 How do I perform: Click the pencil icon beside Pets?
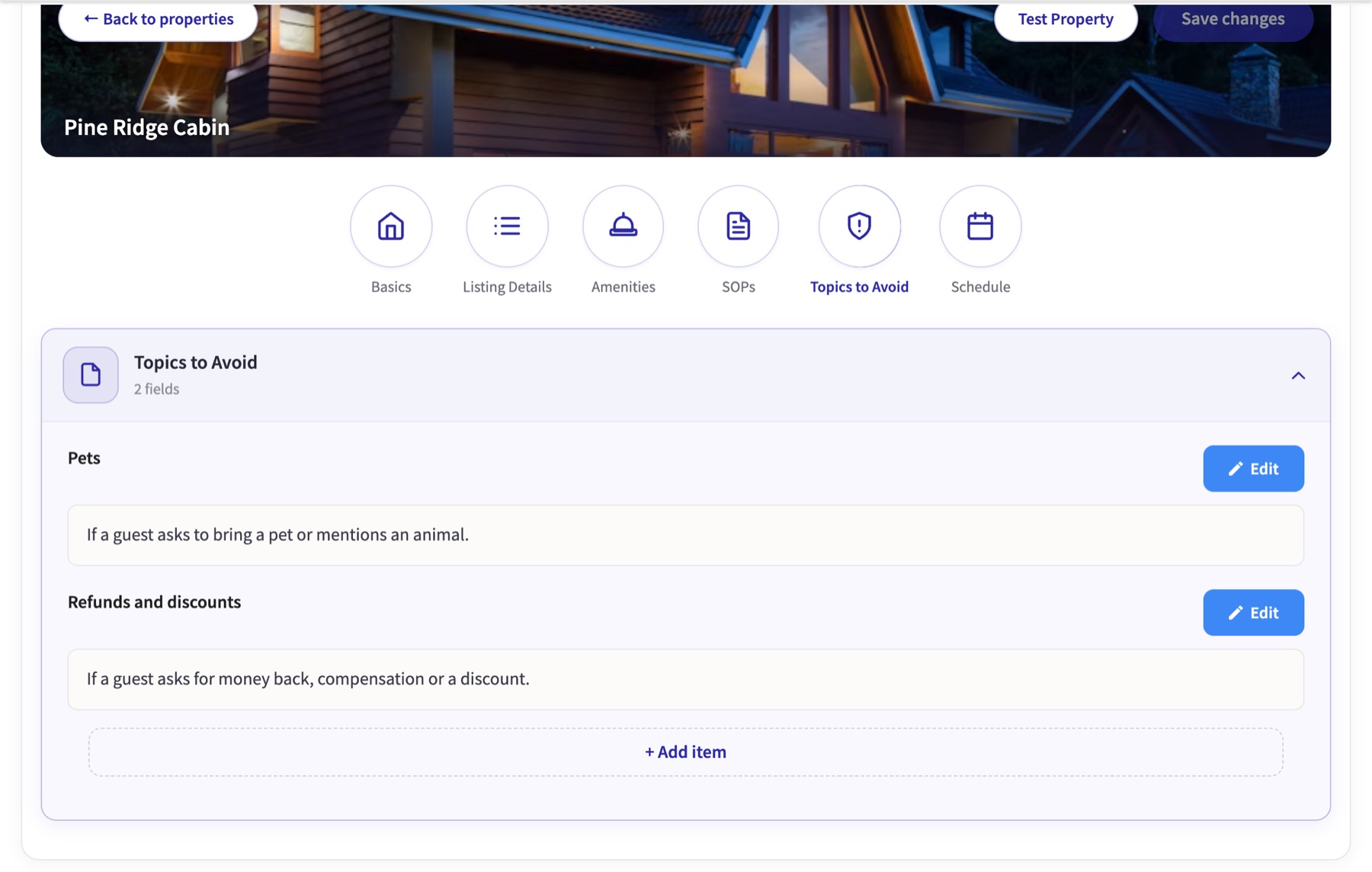[1236, 469]
